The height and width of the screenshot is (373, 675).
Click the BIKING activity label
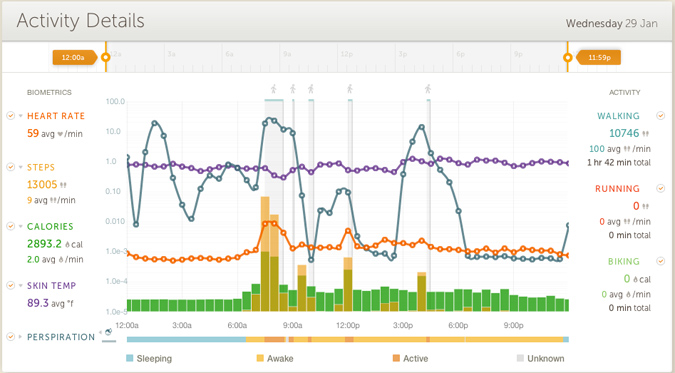click(624, 261)
